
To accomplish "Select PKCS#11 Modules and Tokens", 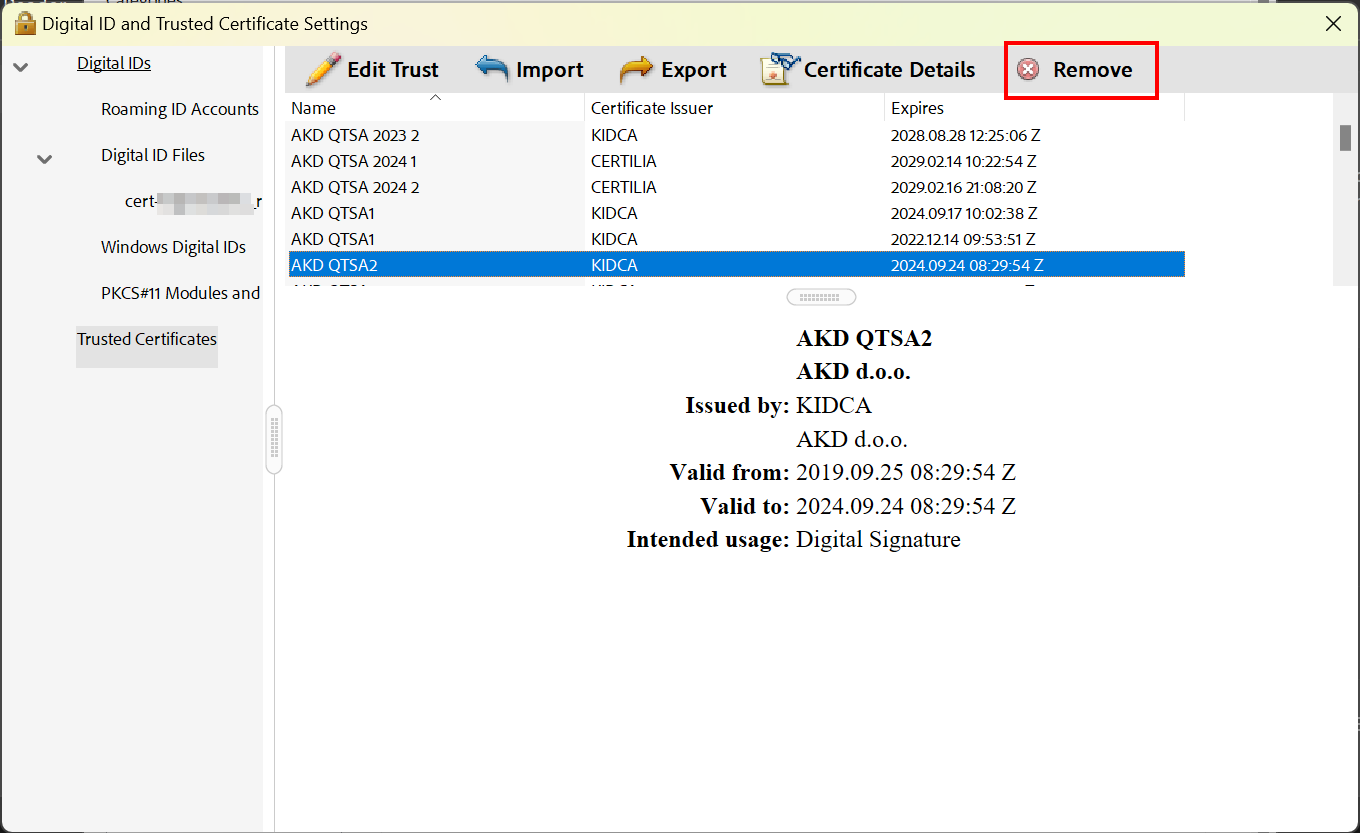I will tap(180, 293).
